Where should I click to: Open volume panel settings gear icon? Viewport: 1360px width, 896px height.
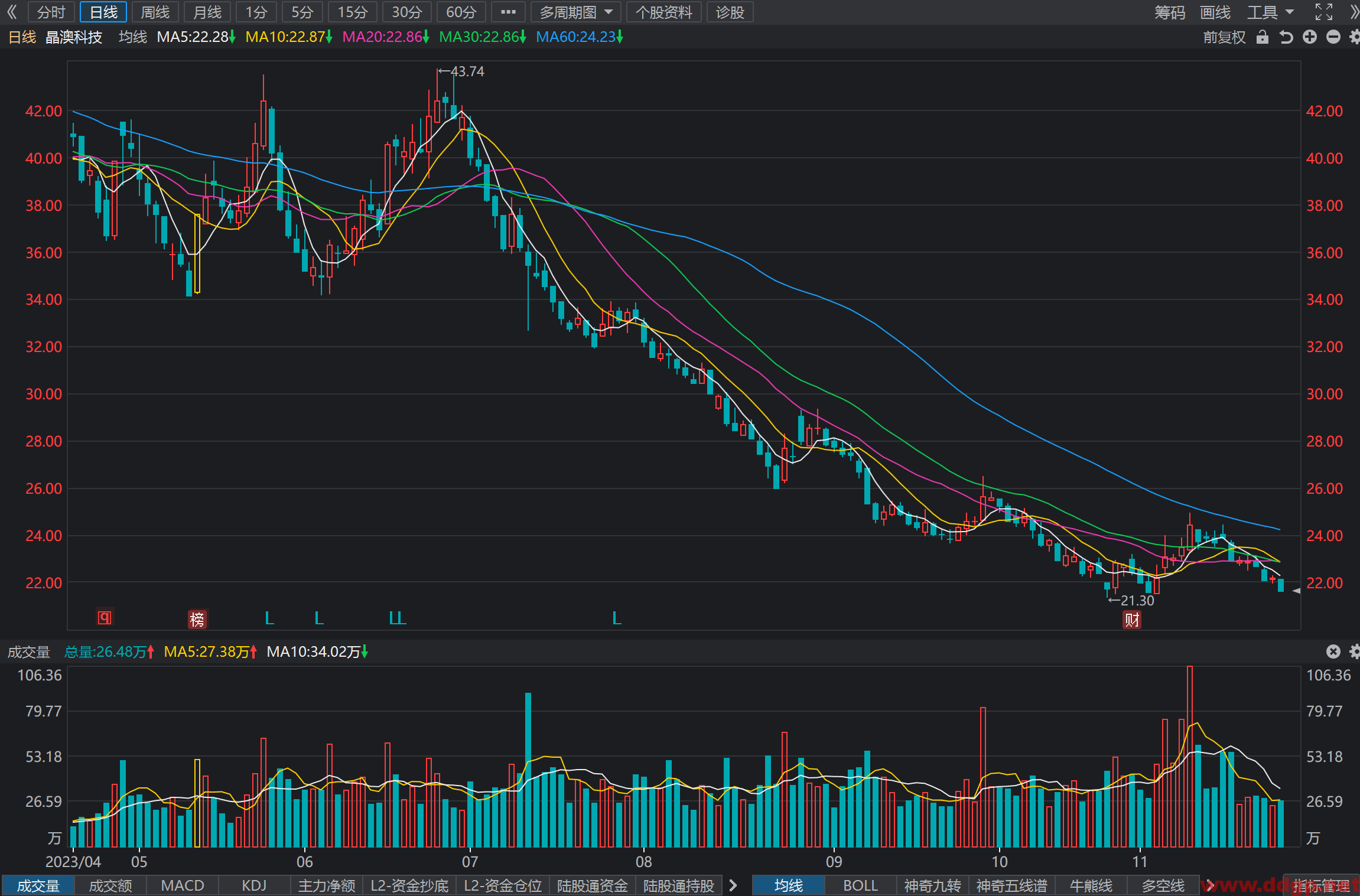coord(1355,651)
